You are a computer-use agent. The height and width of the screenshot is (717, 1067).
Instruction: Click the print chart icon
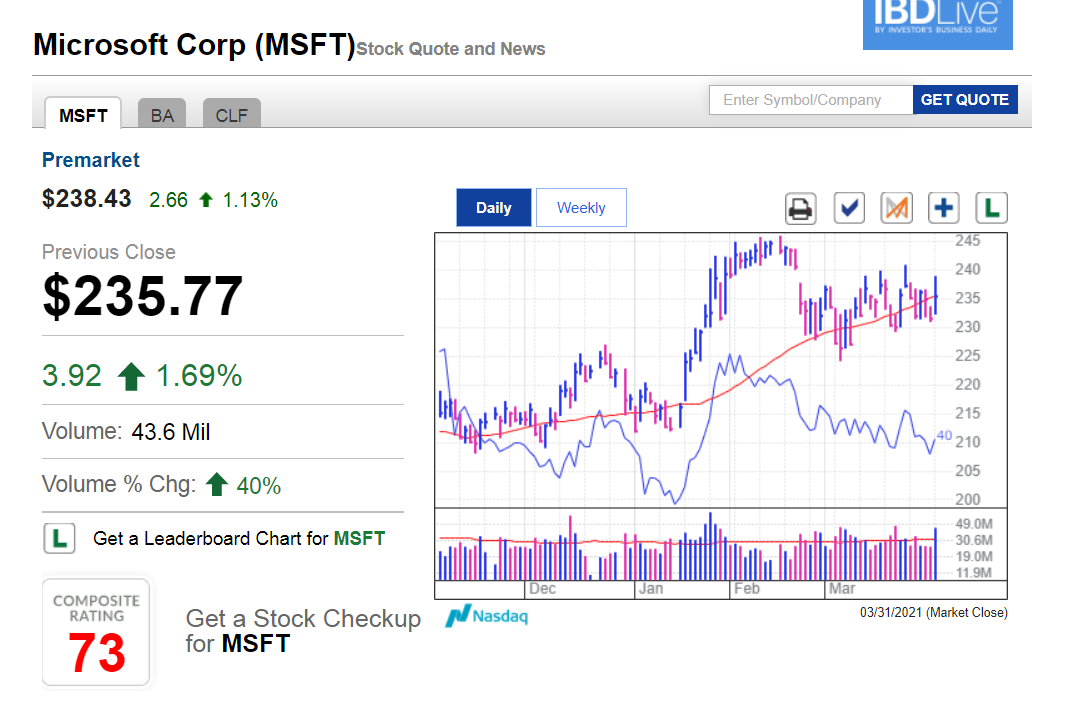pyautogui.click(x=800, y=208)
